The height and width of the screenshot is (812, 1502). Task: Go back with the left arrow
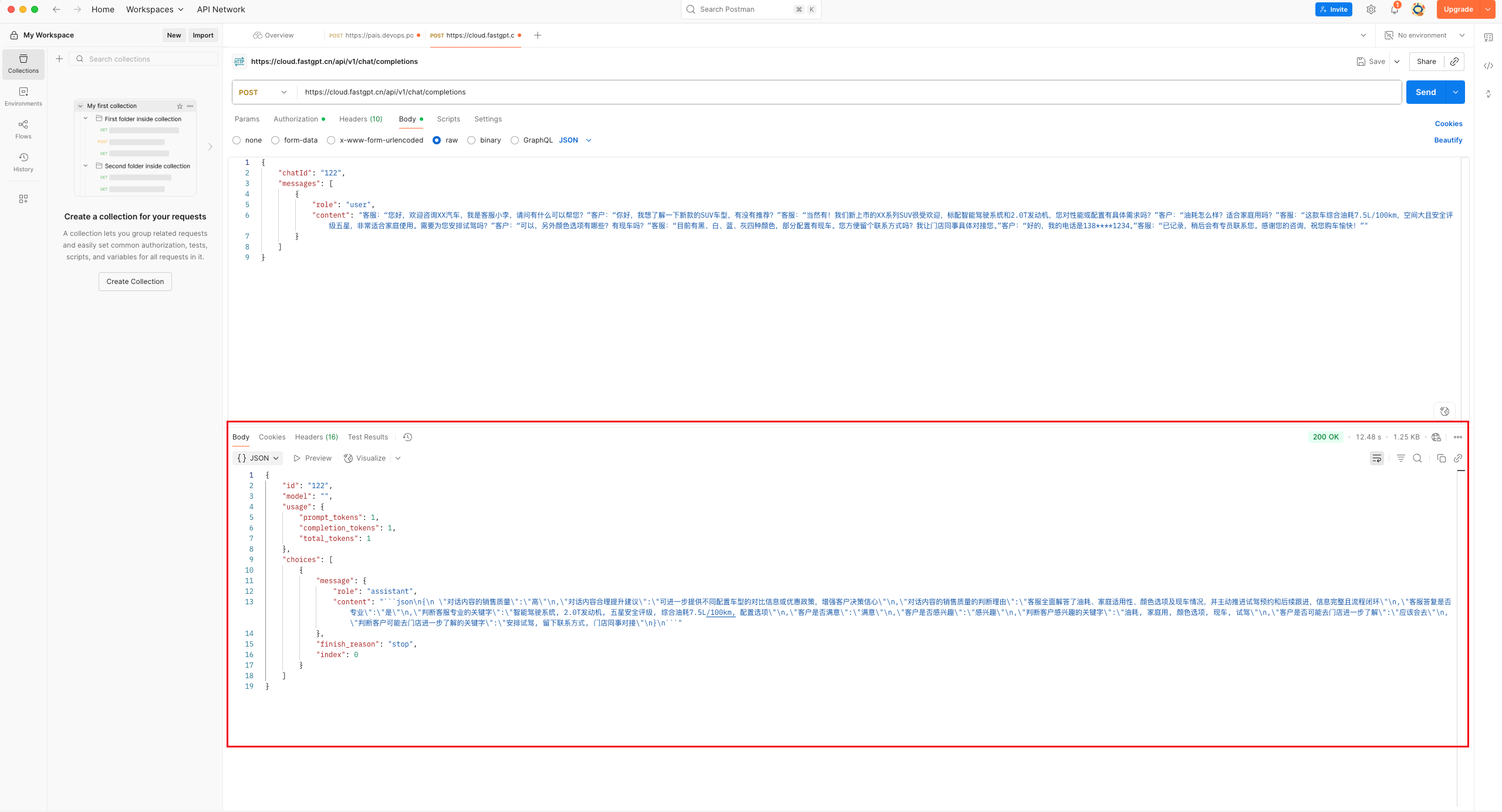pyautogui.click(x=56, y=9)
